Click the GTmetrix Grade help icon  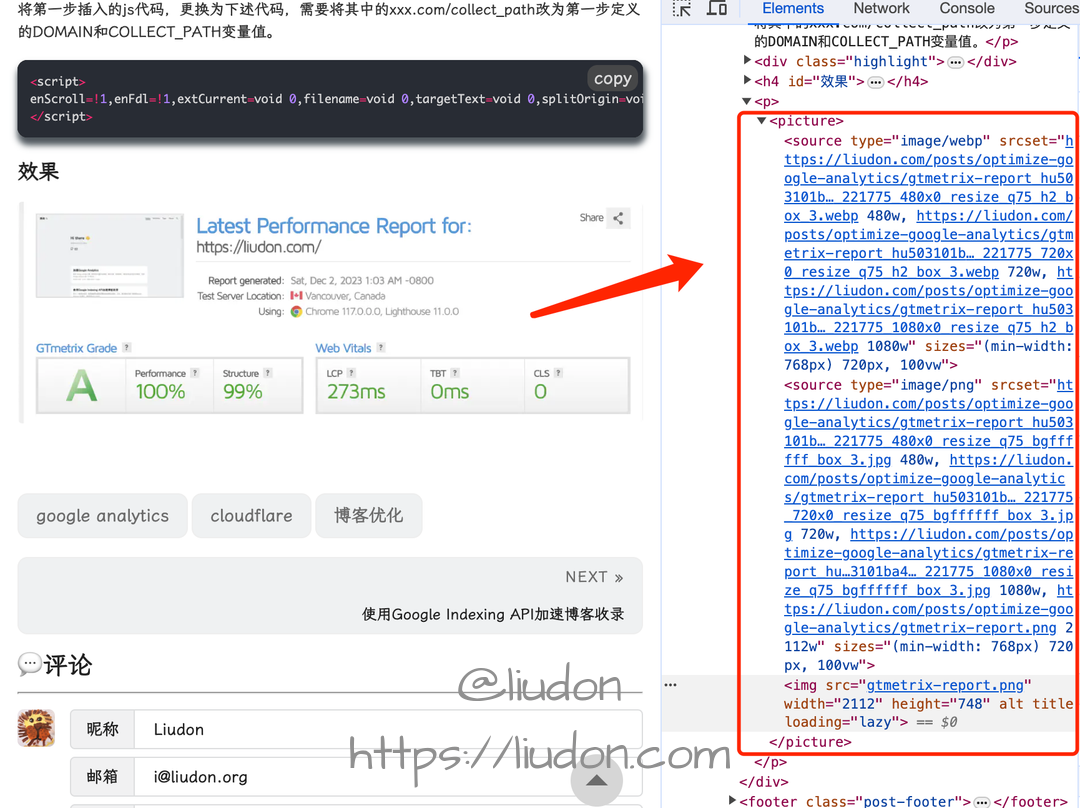(x=127, y=348)
